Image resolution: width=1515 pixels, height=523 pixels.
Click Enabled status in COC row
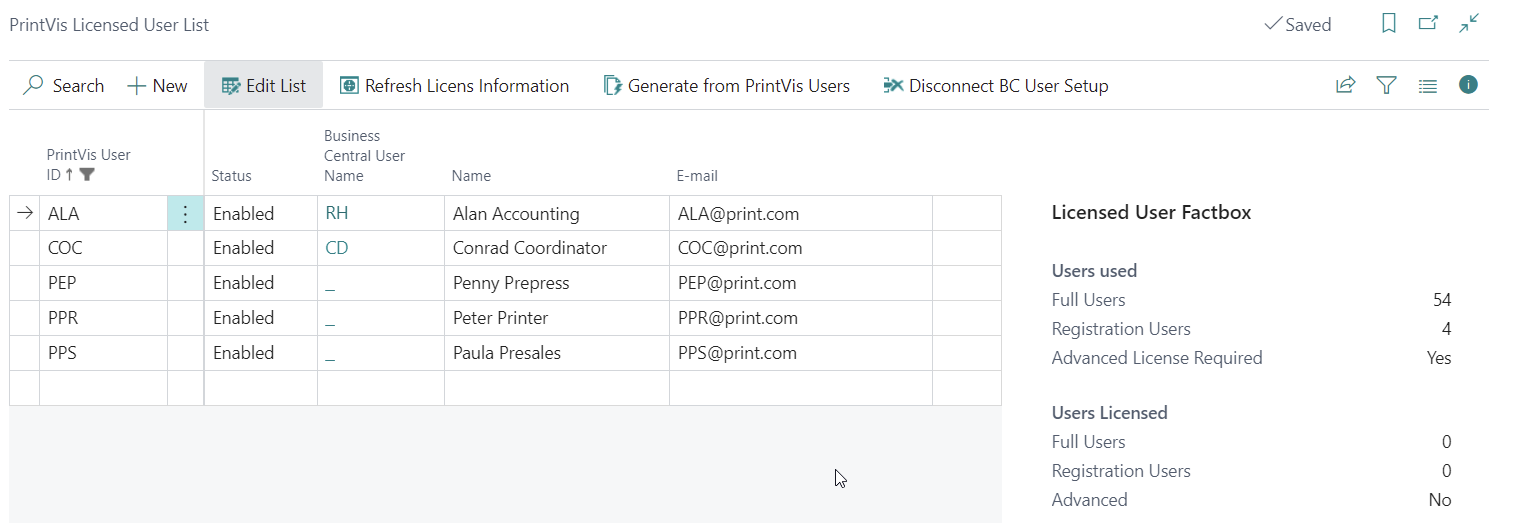point(261,248)
